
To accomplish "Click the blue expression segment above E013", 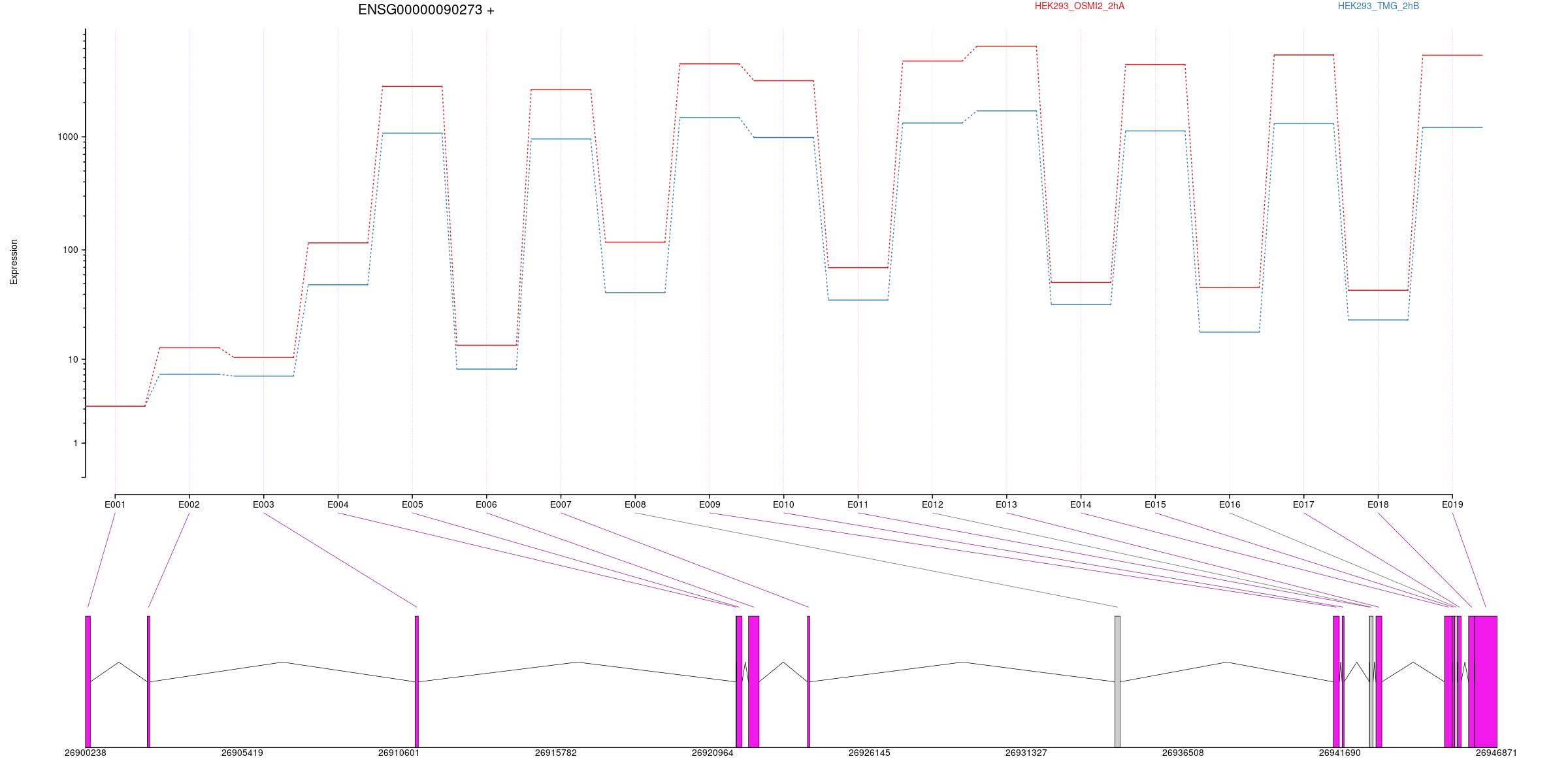I will coord(1006,111).
